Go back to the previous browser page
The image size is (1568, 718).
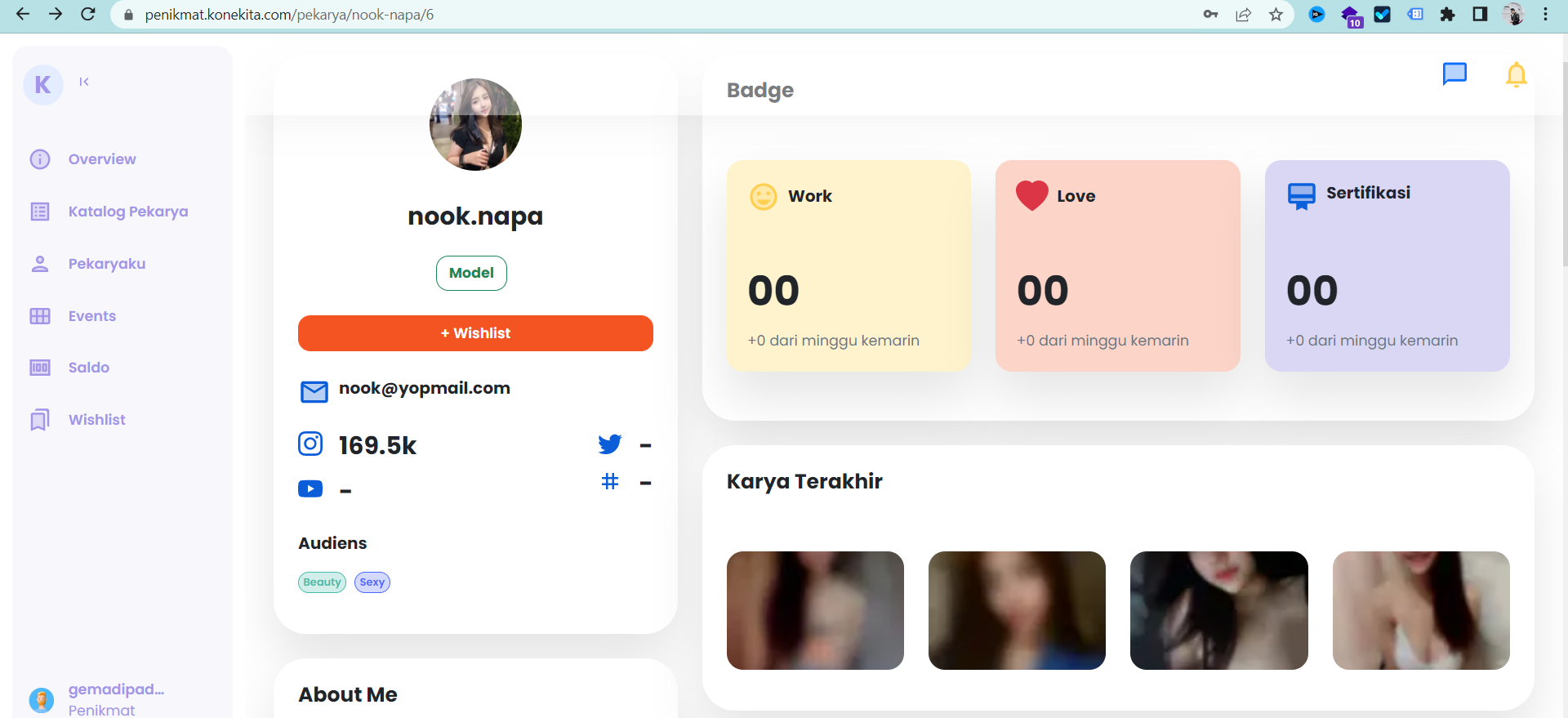tap(23, 14)
